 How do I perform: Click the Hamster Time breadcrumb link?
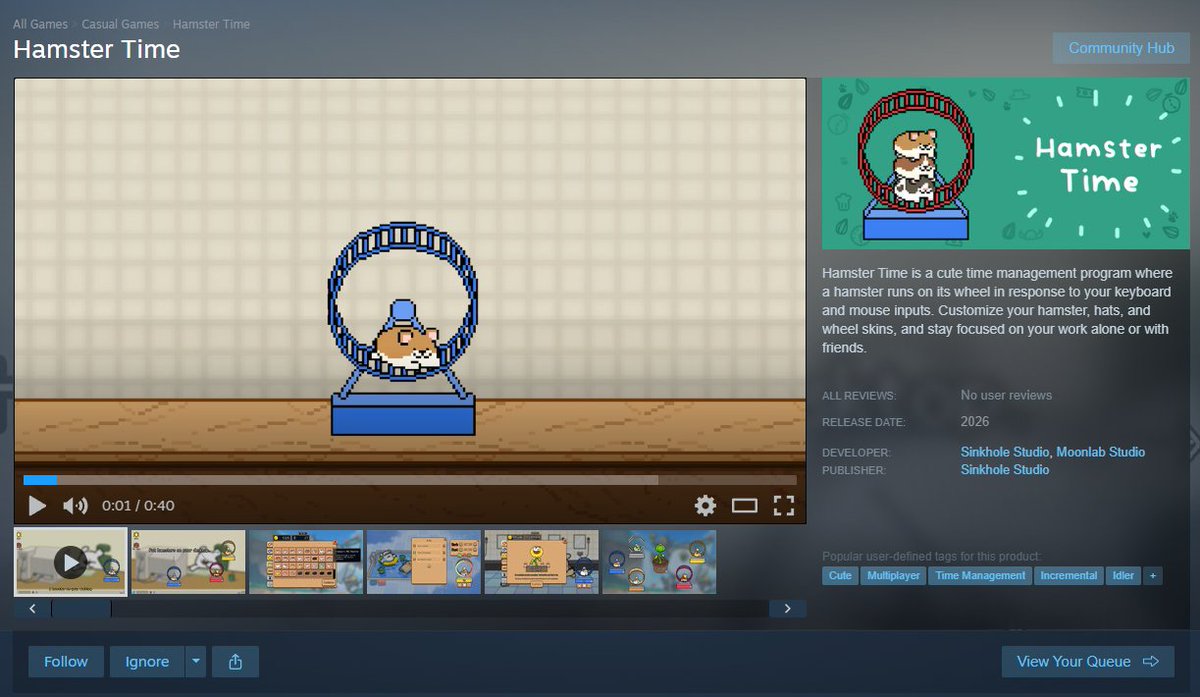211,24
